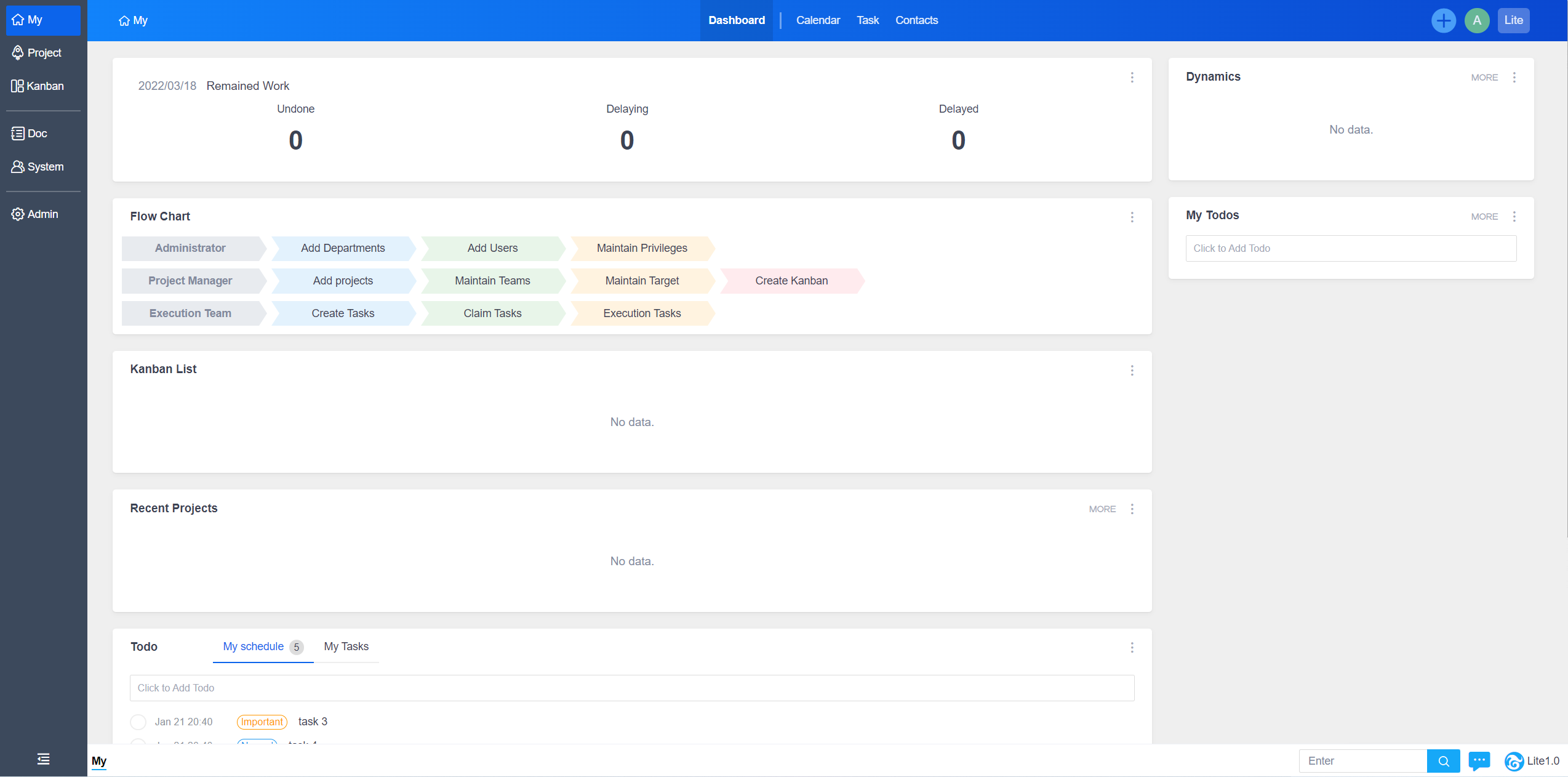1568x777 pixels.
Task: Open Todo block options menu
Action: tap(1132, 648)
